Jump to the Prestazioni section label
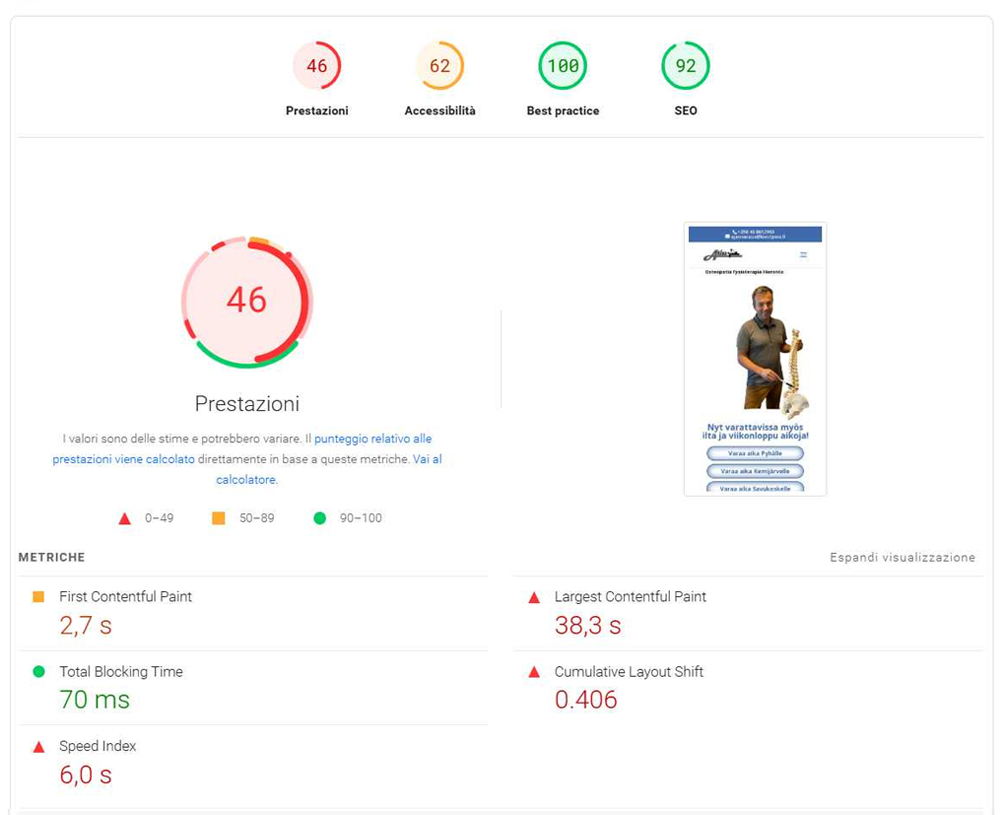Screen dimensions: 1000x815 pyautogui.click(x=317, y=111)
